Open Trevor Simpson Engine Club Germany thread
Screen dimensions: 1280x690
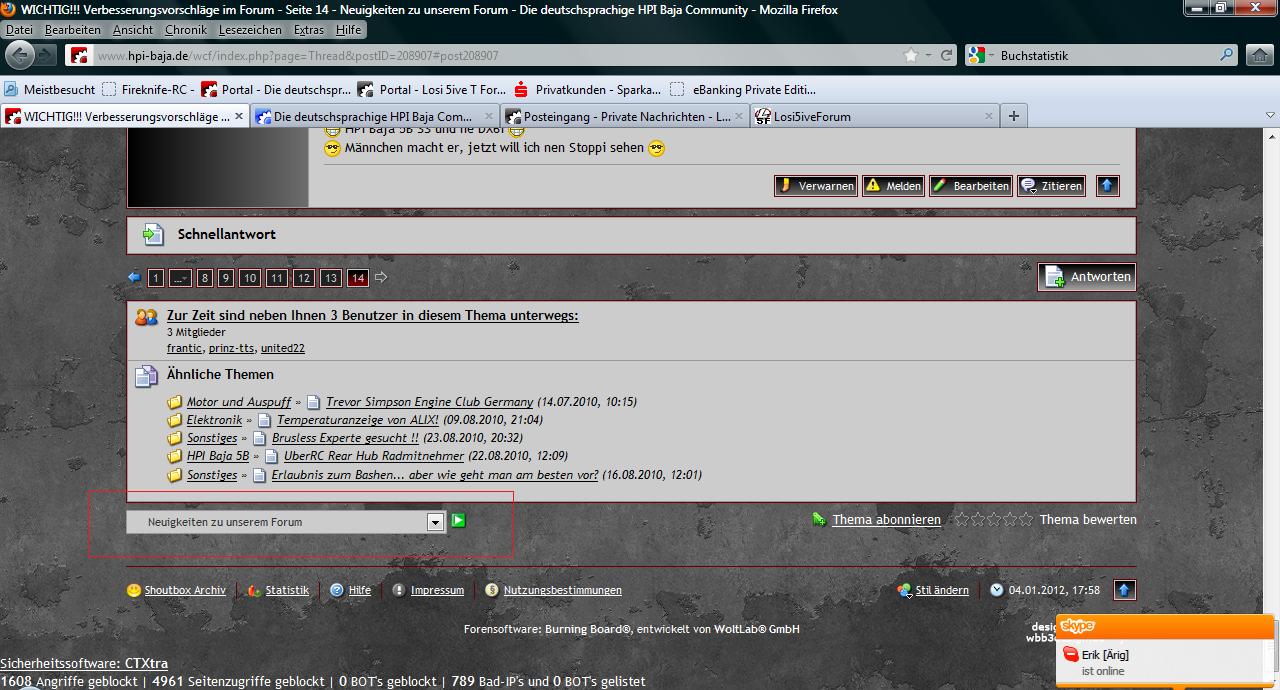coord(429,402)
